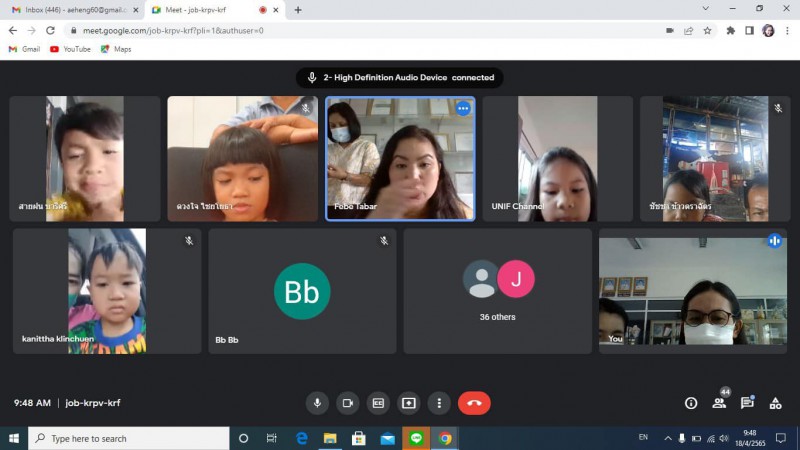The width and height of the screenshot is (800, 450).
Task: Bookmark this page with the star icon
Action: (707, 30)
